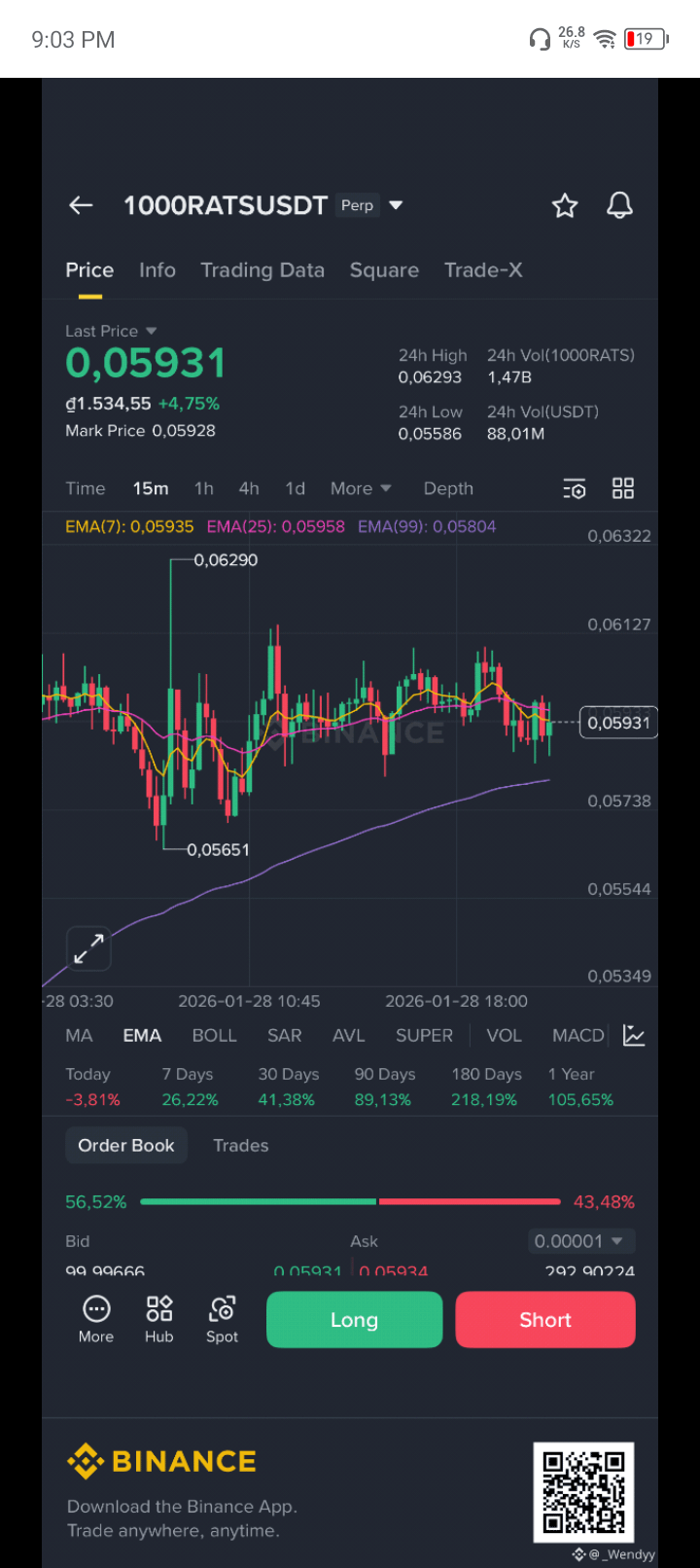
Task: Expand chart to fullscreen with arrows icon
Action: tap(88, 948)
